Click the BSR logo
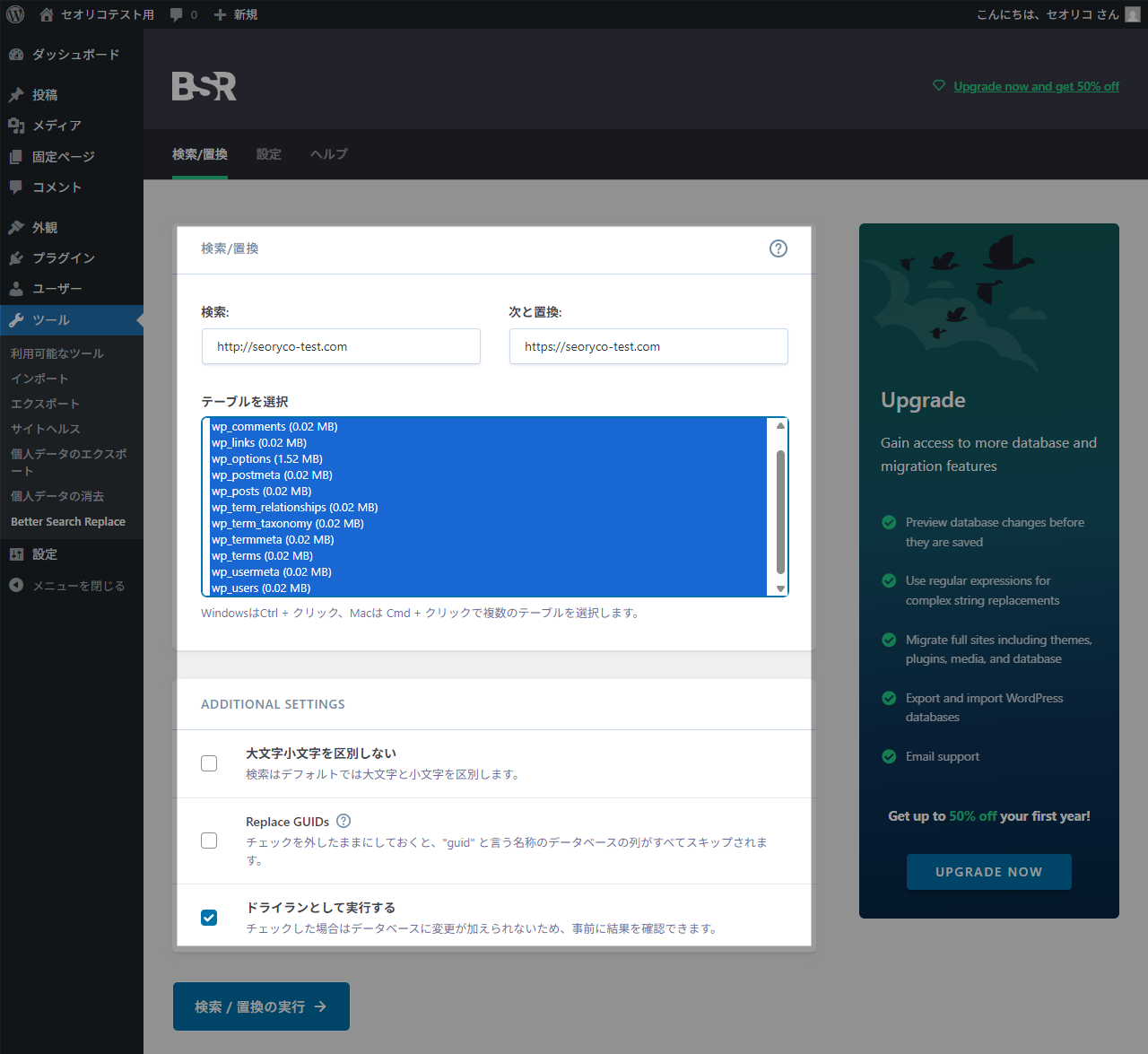 (x=204, y=86)
